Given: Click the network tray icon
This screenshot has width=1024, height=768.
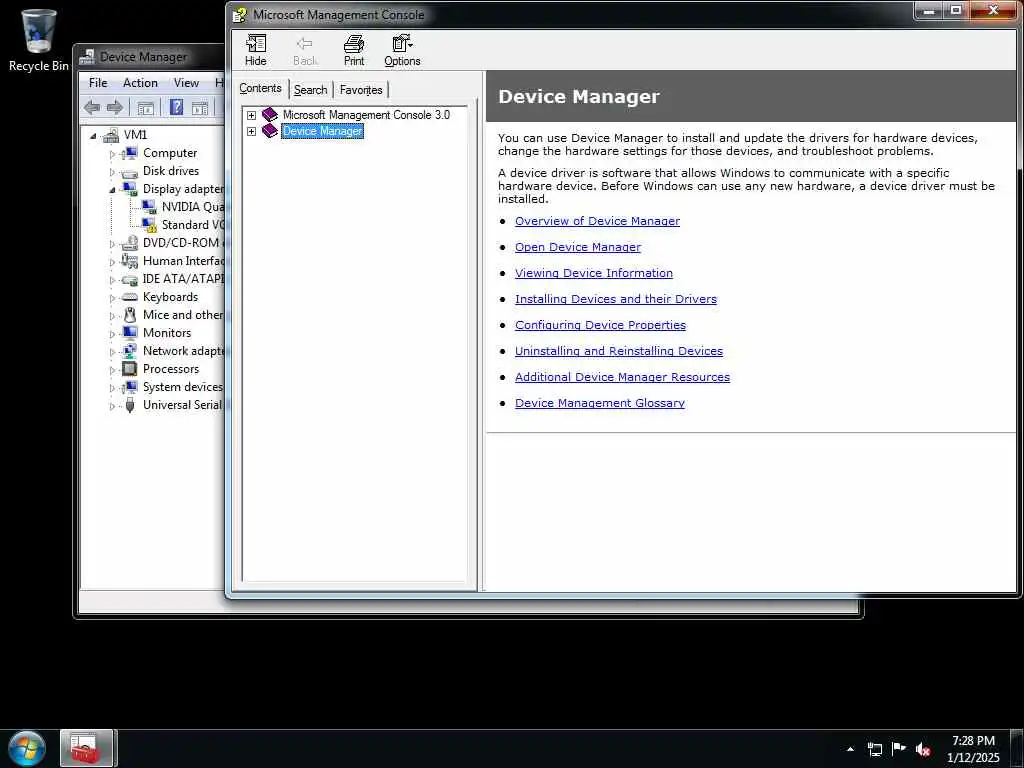Looking at the screenshot, I should pos(875,749).
